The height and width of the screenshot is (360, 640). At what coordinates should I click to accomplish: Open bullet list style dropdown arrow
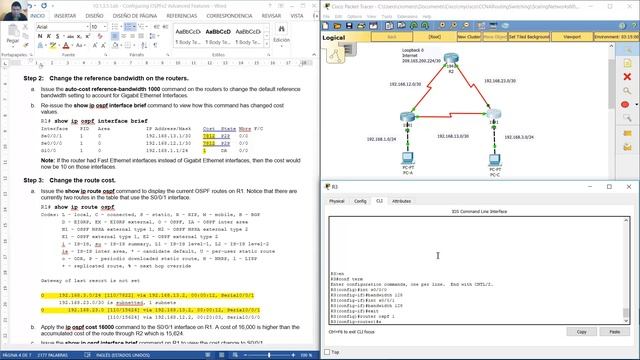click(x=121, y=27)
